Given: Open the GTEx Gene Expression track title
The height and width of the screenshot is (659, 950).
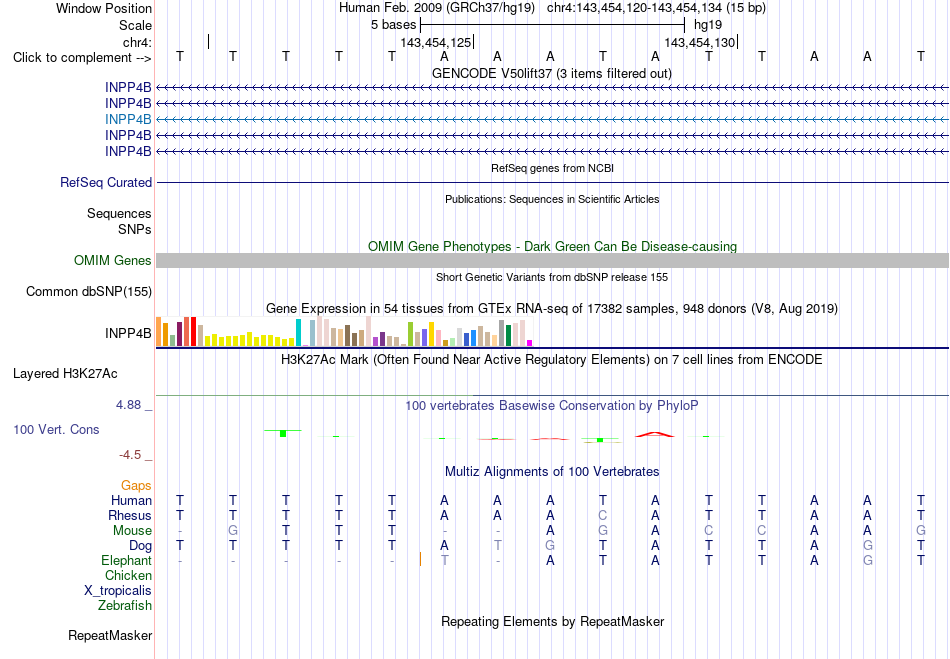Looking at the screenshot, I should coord(552,309).
